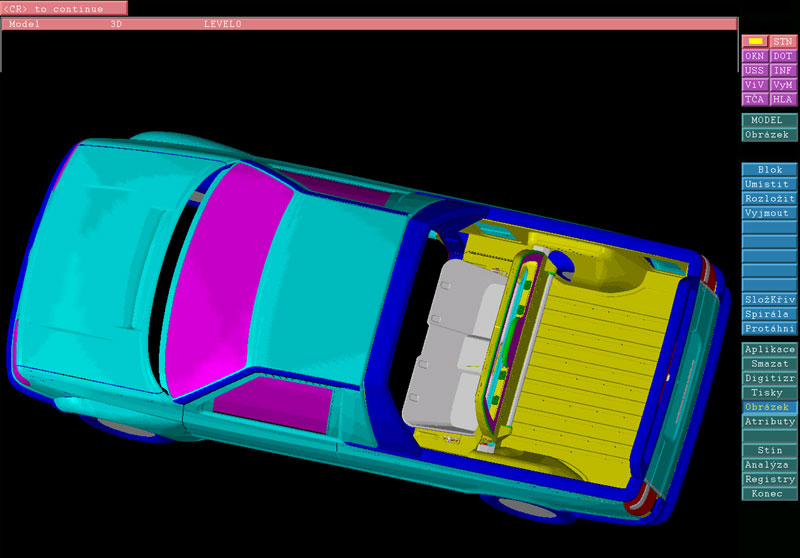
Task: Click Obrázek directly below MODEL
Action: coord(769,135)
